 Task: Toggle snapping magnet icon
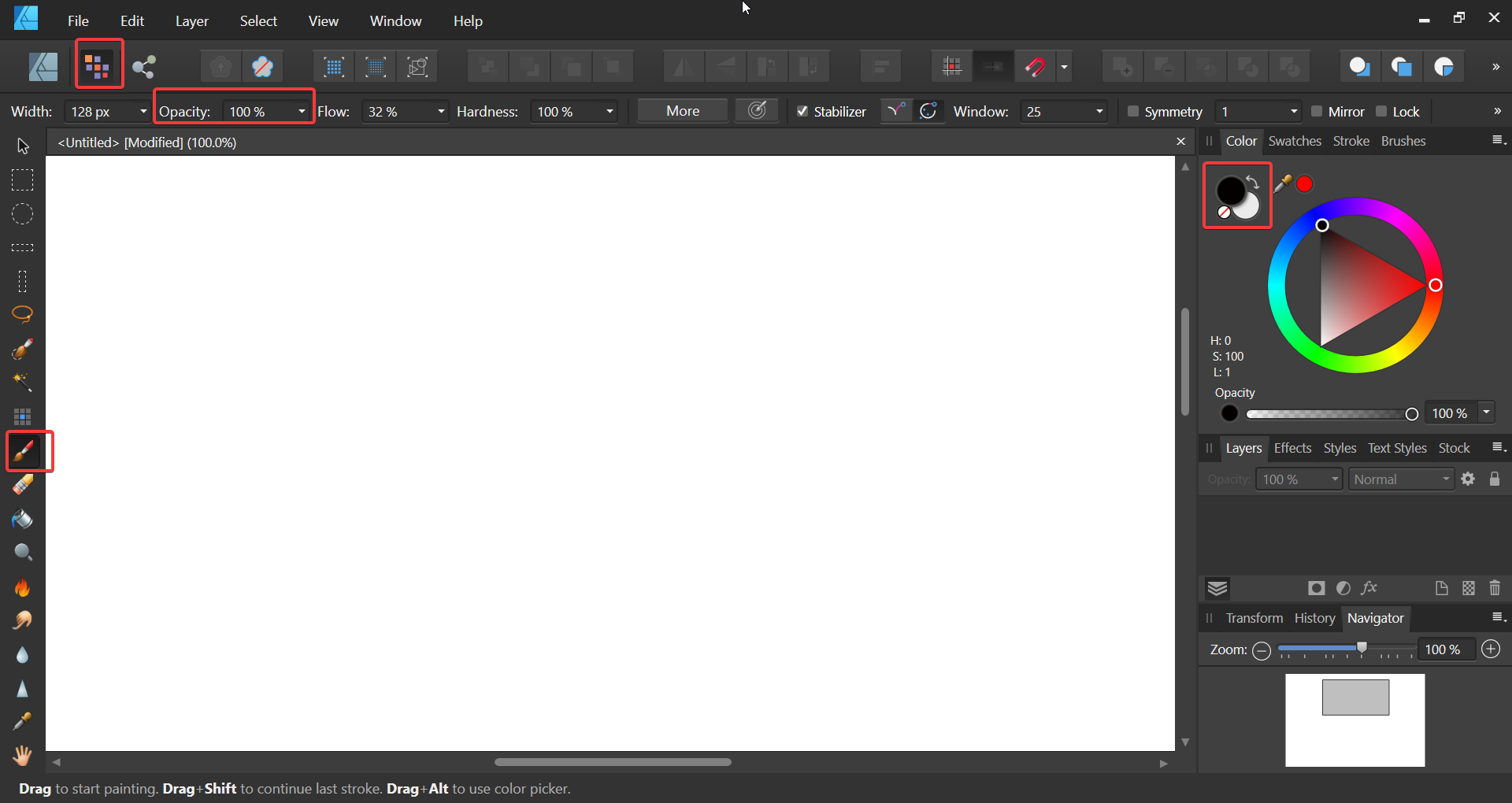pyautogui.click(x=1035, y=67)
